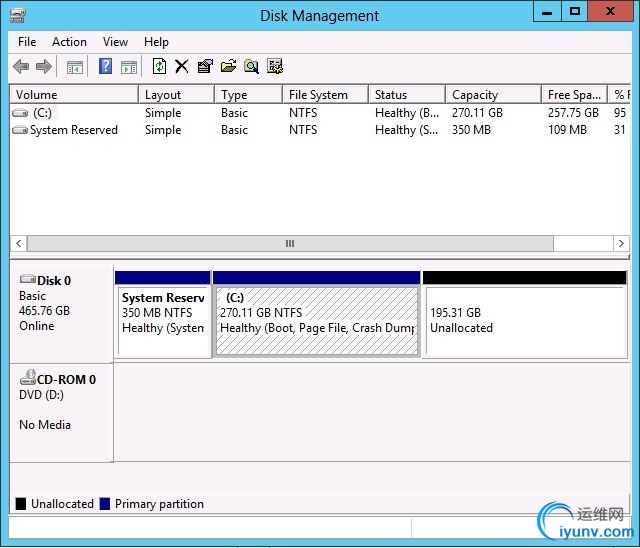Click the DVD (D:) label
640x548 pixels.
(41, 395)
